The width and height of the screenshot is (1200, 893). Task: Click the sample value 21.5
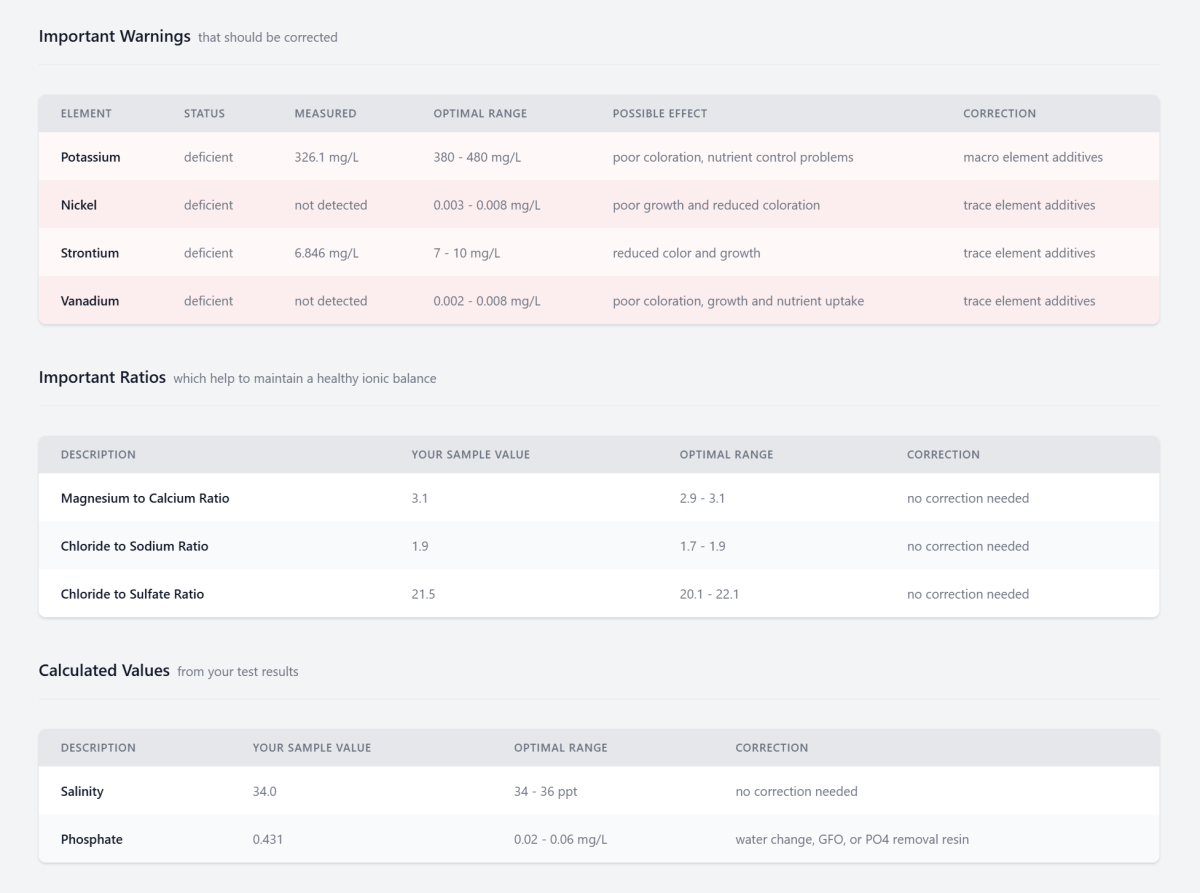(423, 594)
